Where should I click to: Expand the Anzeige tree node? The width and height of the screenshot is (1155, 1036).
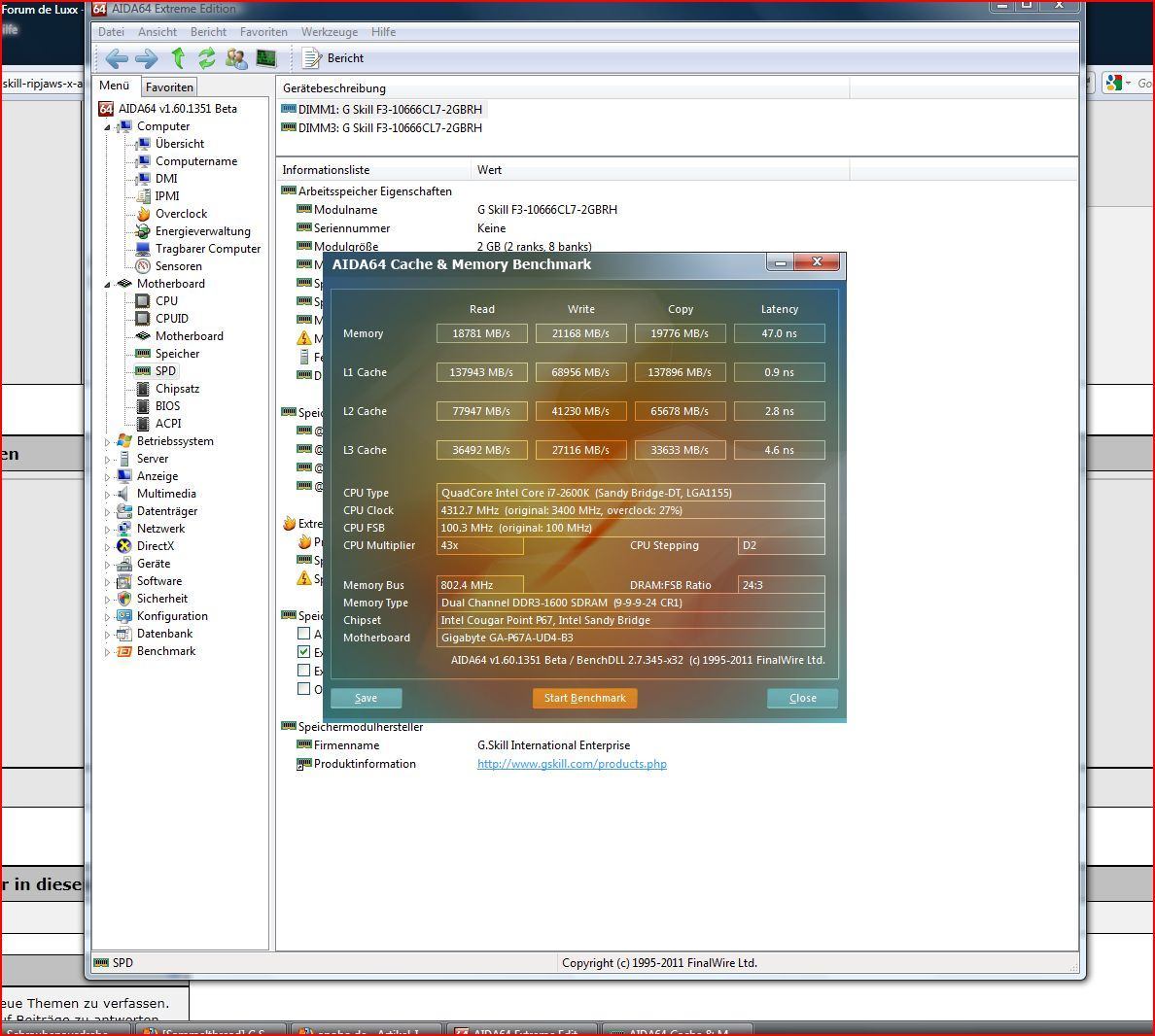[108, 477]
